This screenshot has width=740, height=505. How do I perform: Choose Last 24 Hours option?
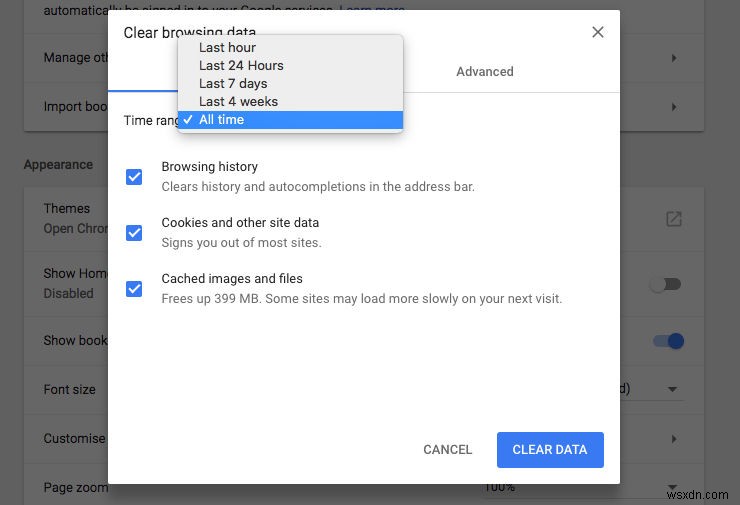[x=241, y=65]
